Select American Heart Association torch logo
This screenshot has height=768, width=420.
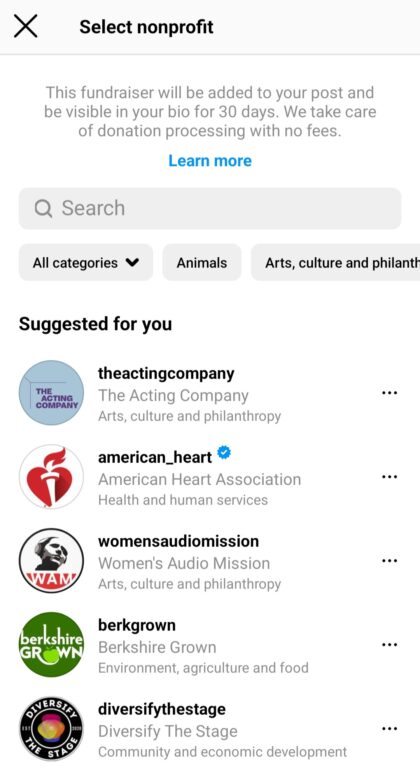pos(51,477)
